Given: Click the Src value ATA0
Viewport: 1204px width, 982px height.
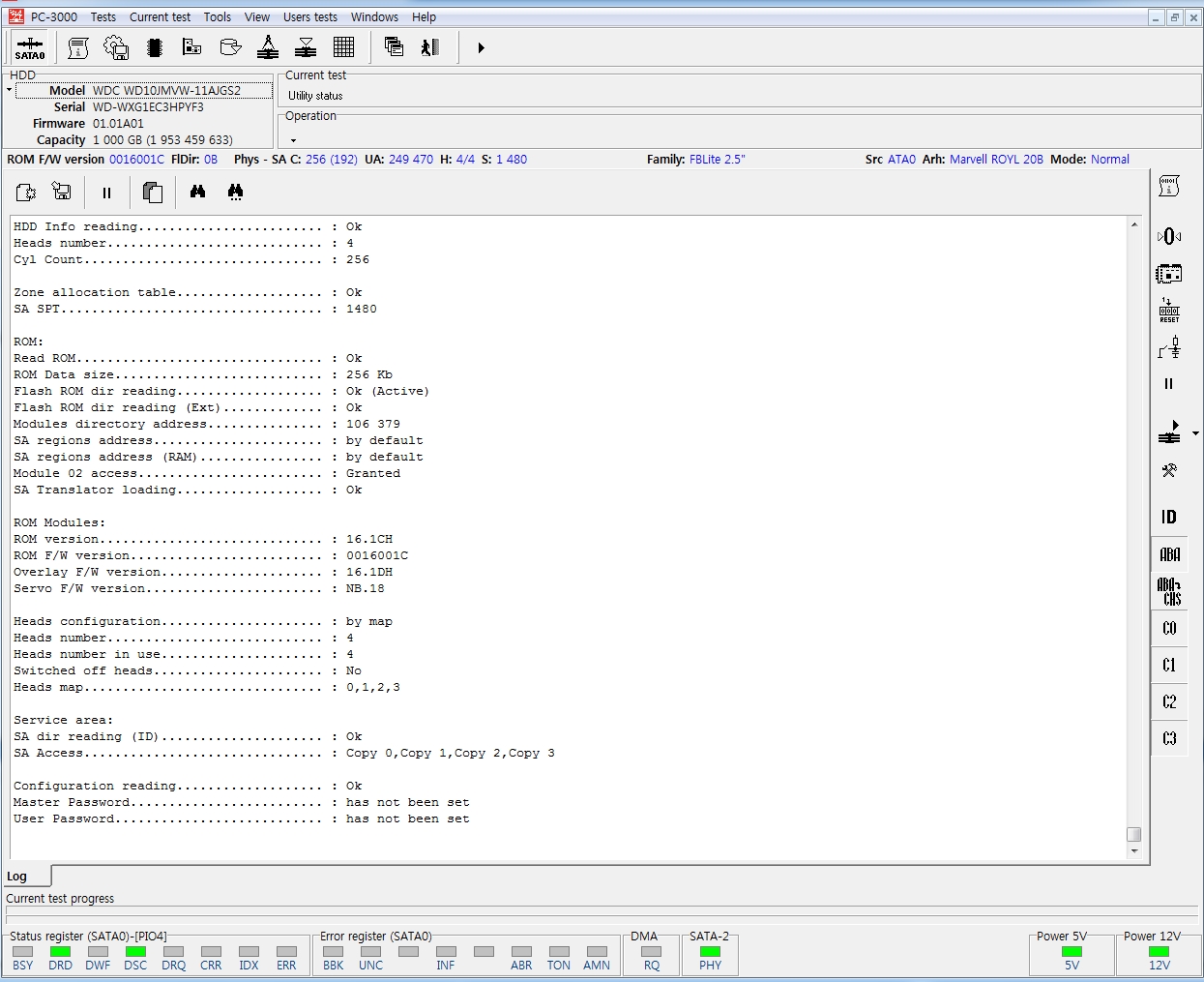Looking at the screenshot, I should [x=901, y=160].
